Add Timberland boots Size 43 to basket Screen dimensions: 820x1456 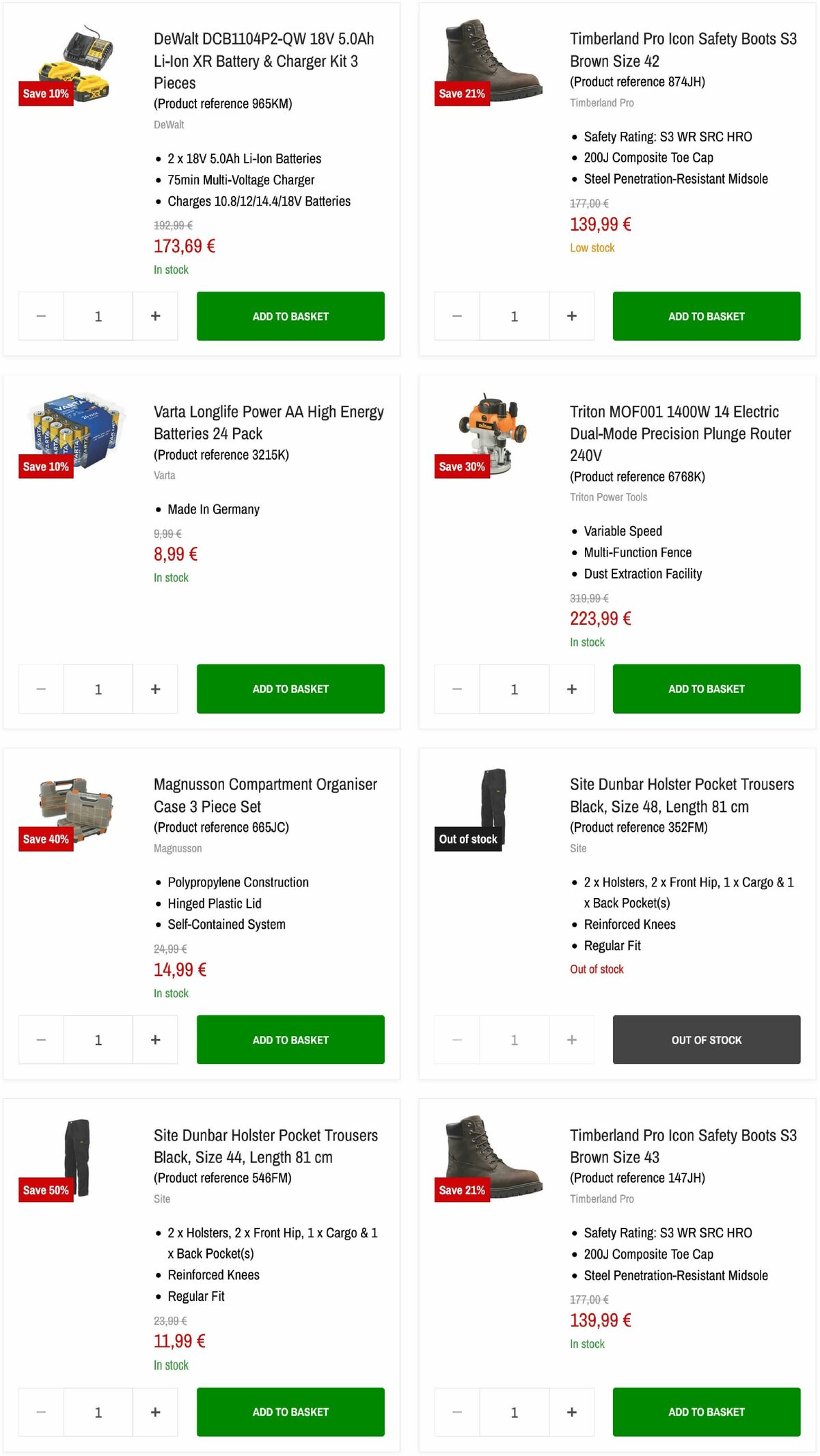tap(706, 1412)
